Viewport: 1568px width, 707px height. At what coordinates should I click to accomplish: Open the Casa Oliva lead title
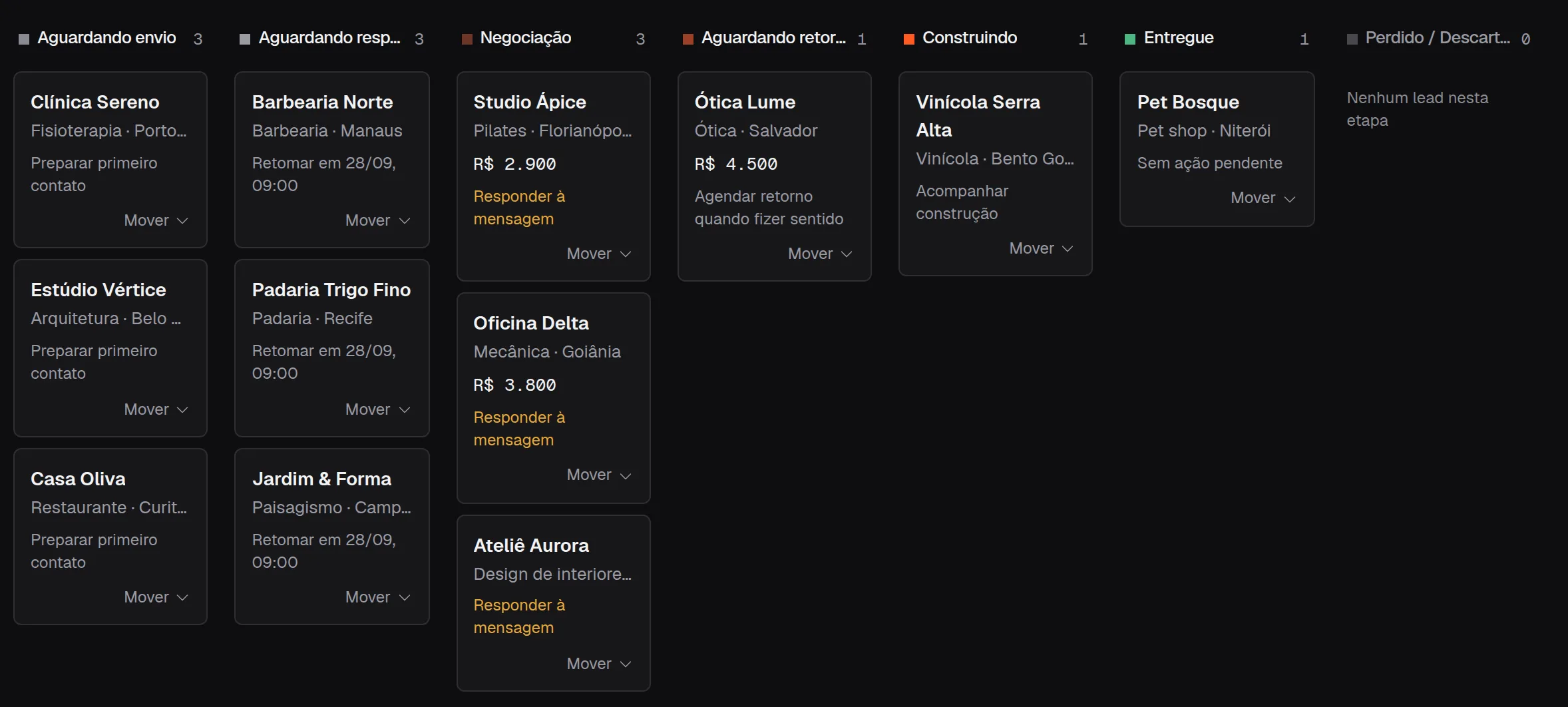point(78,479)
